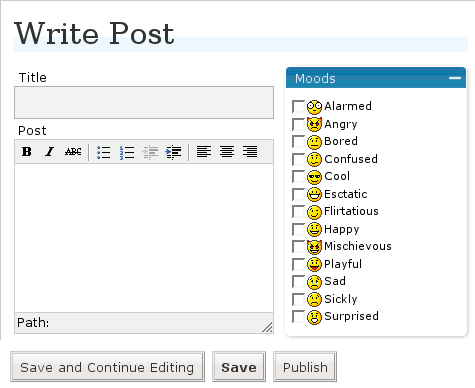Click the Mischievous mood label
This screenshot has height=388, width=475.
[358, 246]
